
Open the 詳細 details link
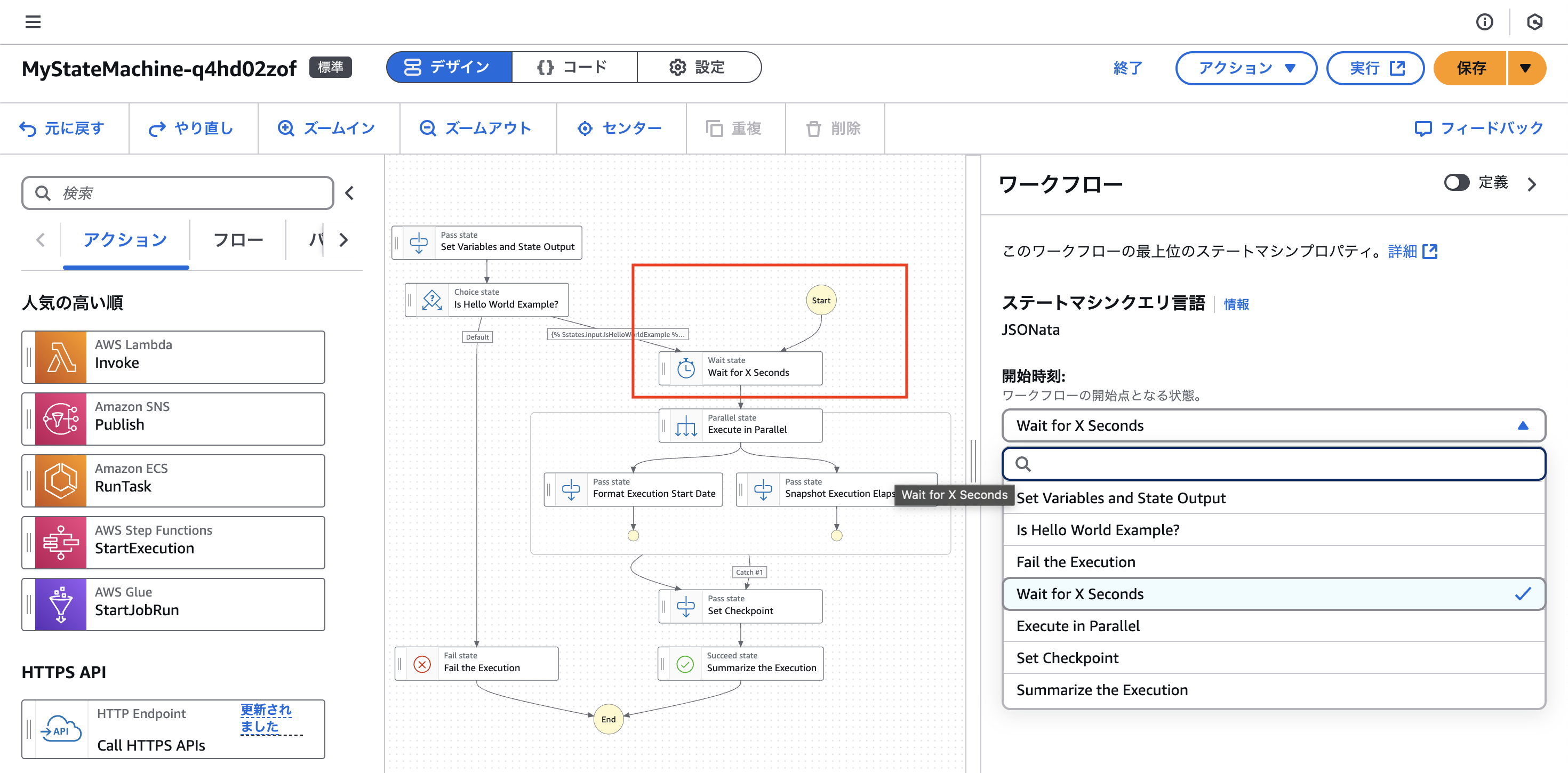click(1412, 252)
